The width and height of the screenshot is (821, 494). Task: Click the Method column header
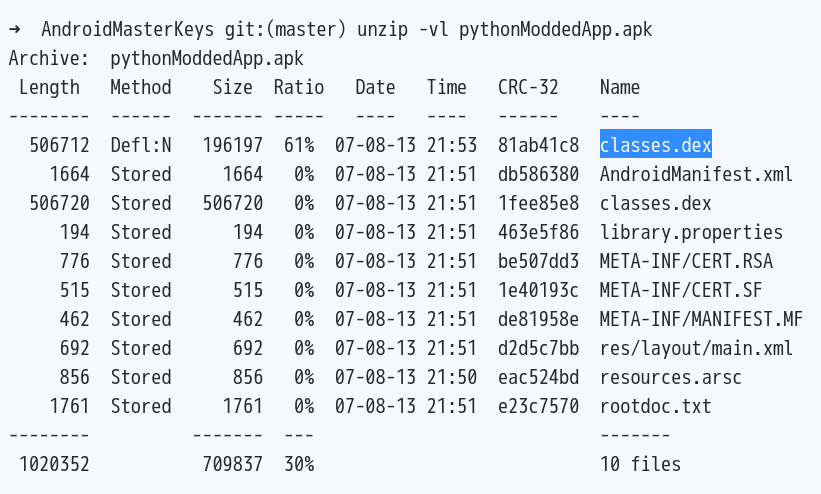pos(141,87)
